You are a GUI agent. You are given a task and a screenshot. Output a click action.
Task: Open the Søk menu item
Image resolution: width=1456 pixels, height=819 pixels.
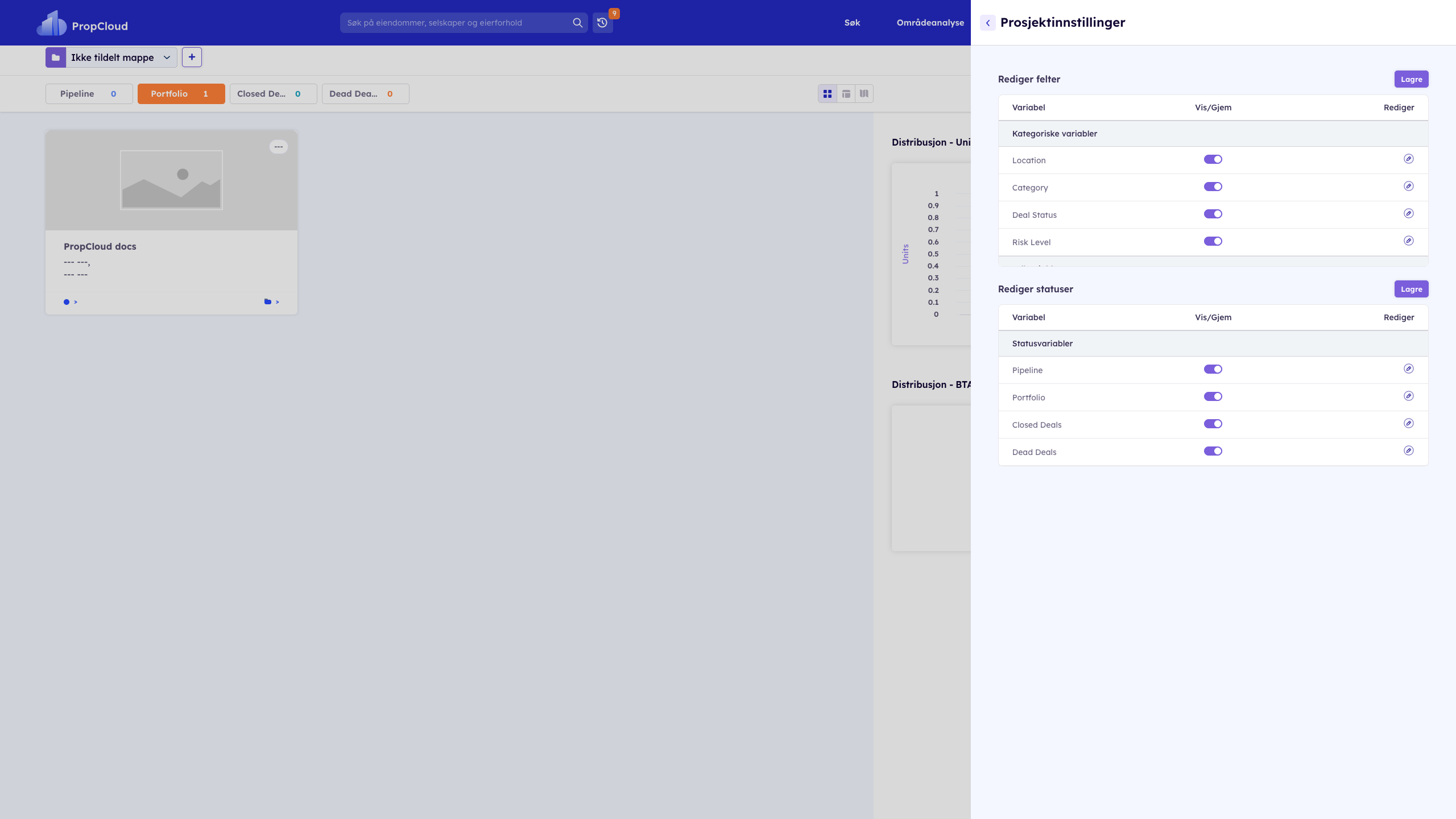[852, 23]
